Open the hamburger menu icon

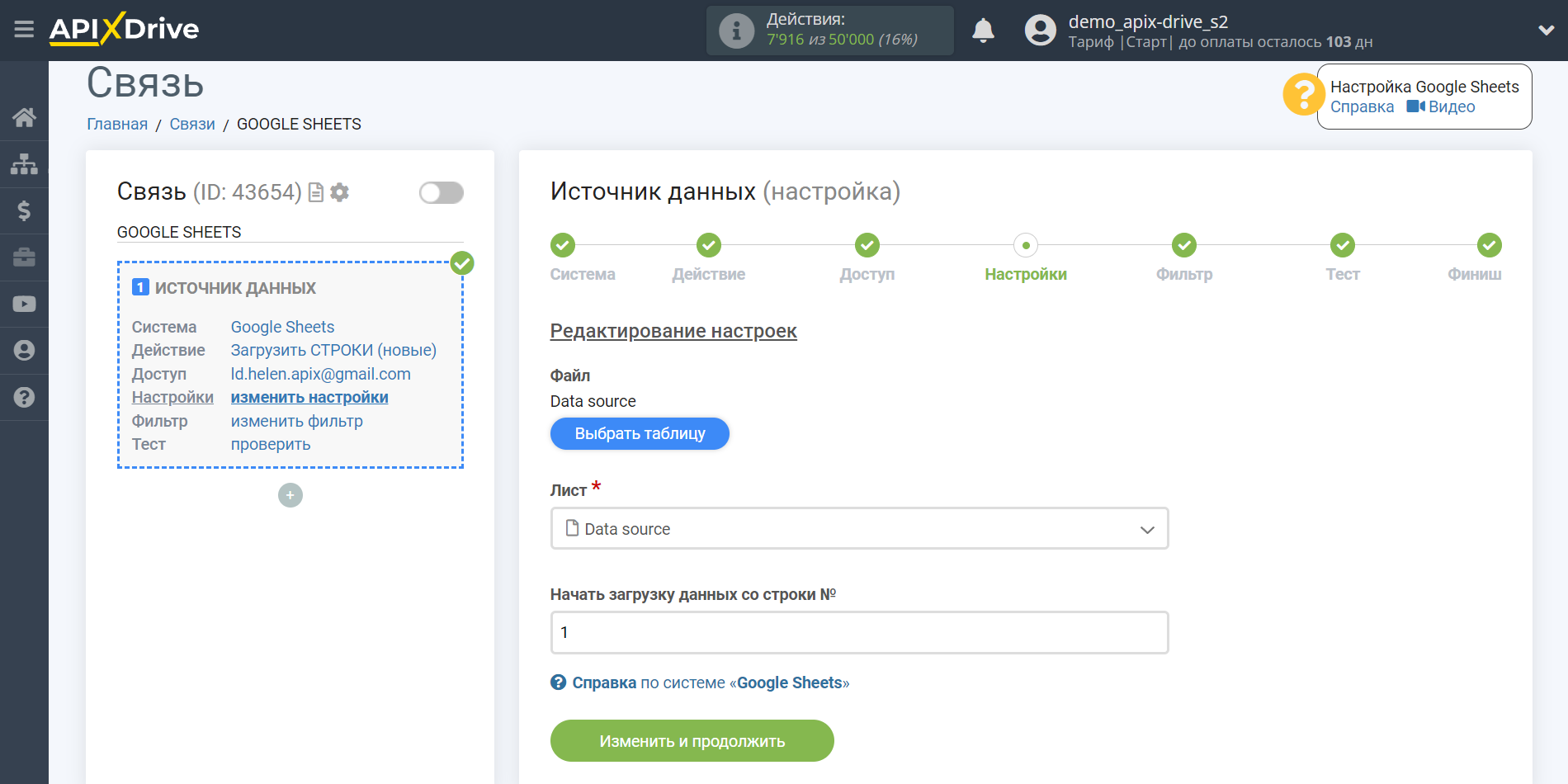pyautogui.click(x=24, y=30)
